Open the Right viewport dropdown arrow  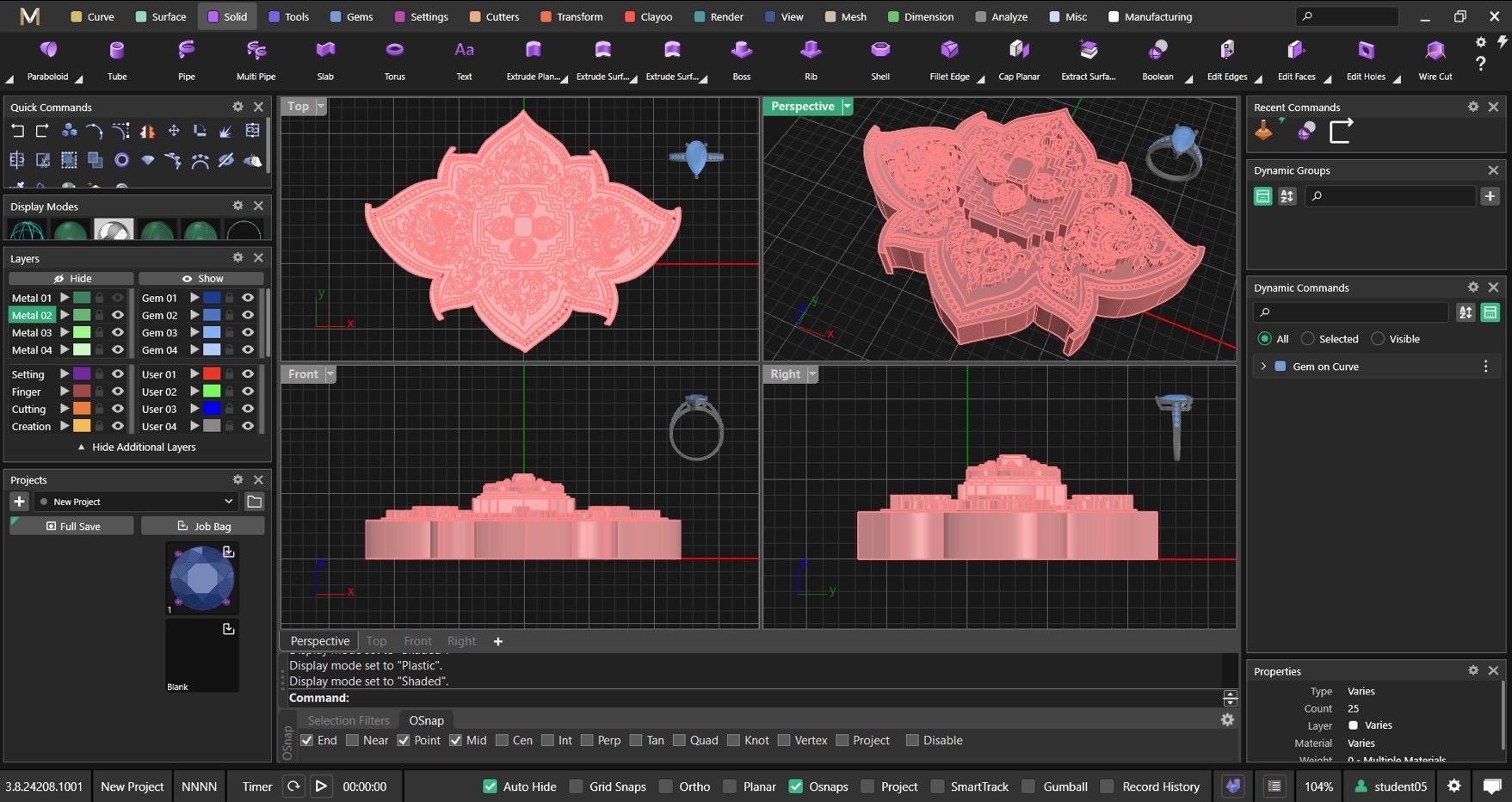click(812, 374)
